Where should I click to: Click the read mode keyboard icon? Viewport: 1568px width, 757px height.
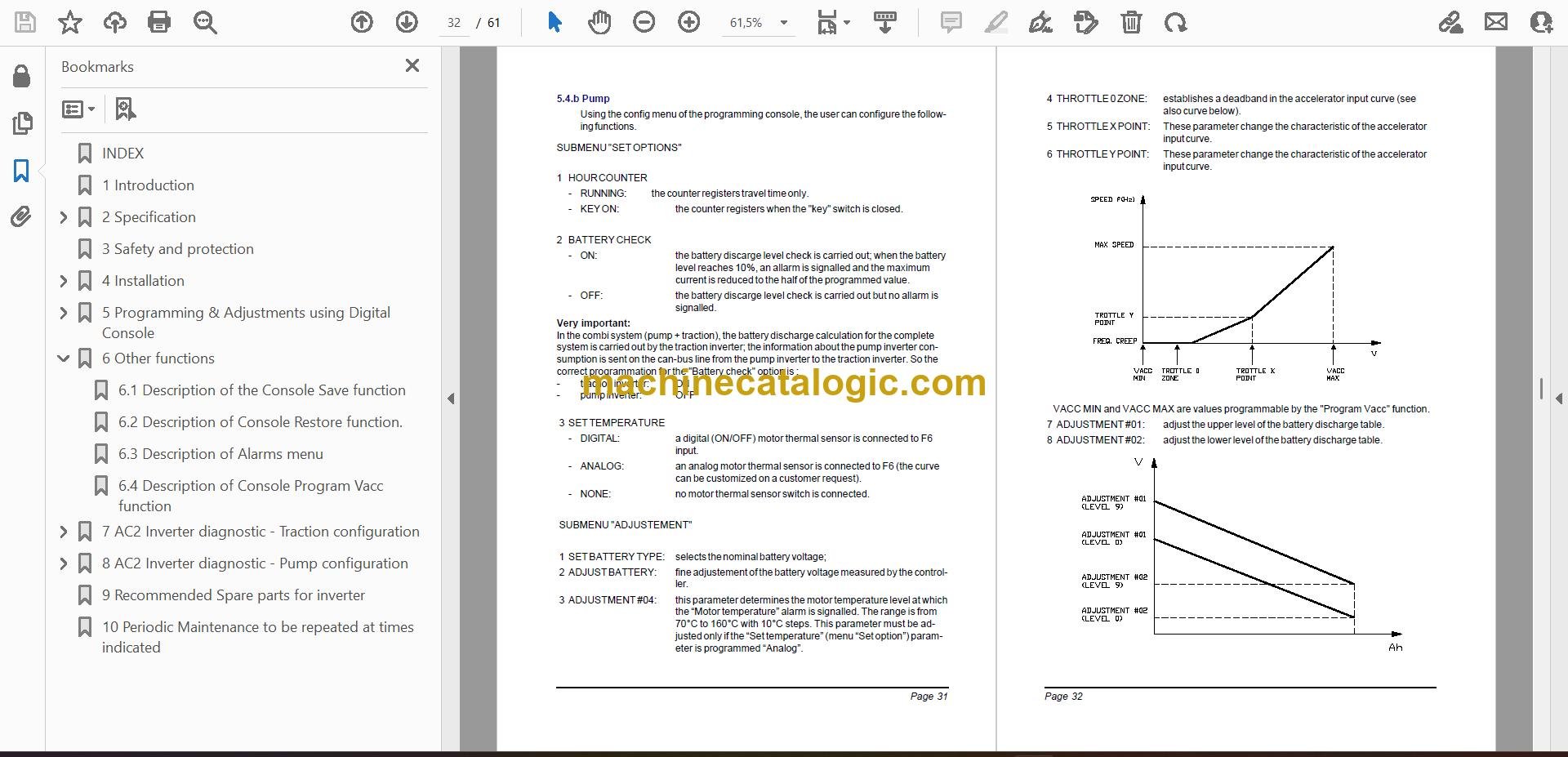click(884, 22)
